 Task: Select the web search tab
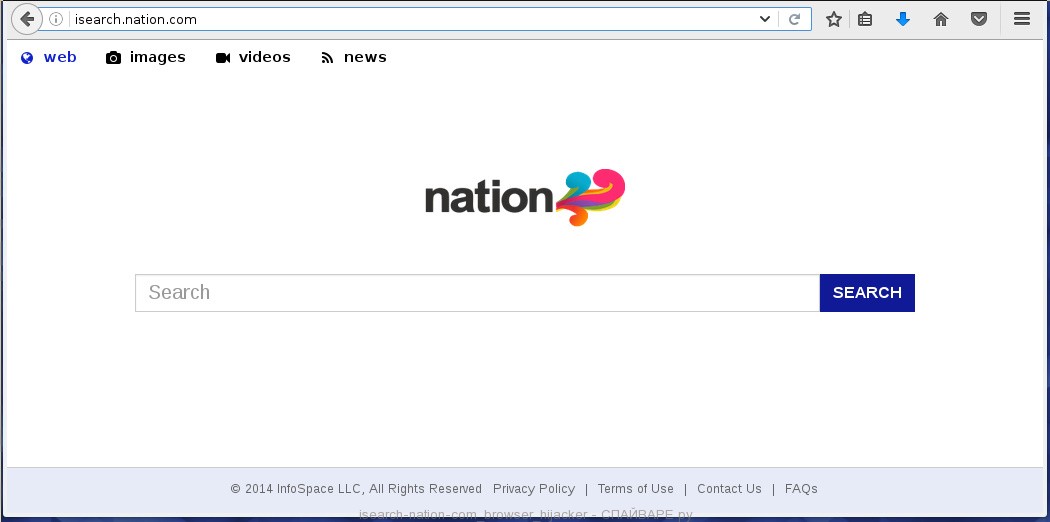click(x=49, y=57)
